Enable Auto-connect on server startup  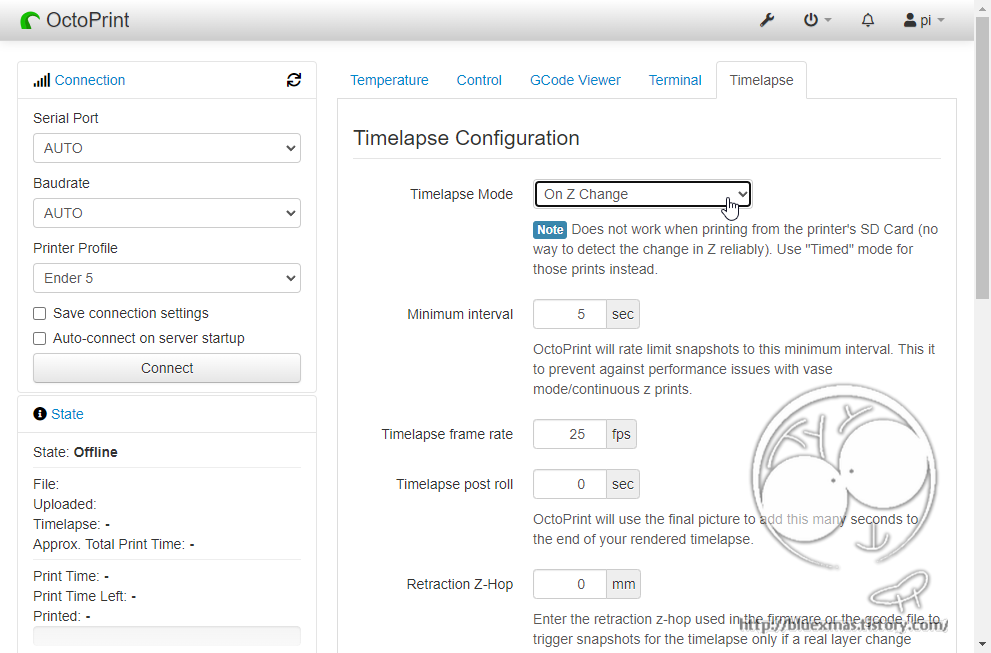coord(40,338)
